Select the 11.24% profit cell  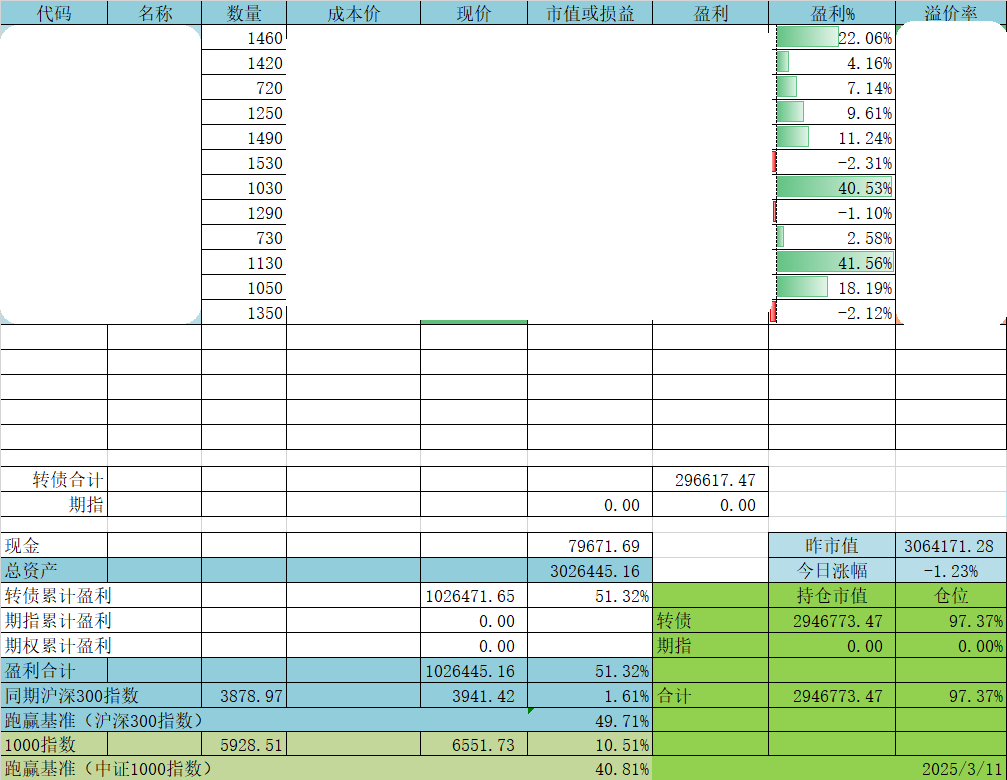[832, 138]
